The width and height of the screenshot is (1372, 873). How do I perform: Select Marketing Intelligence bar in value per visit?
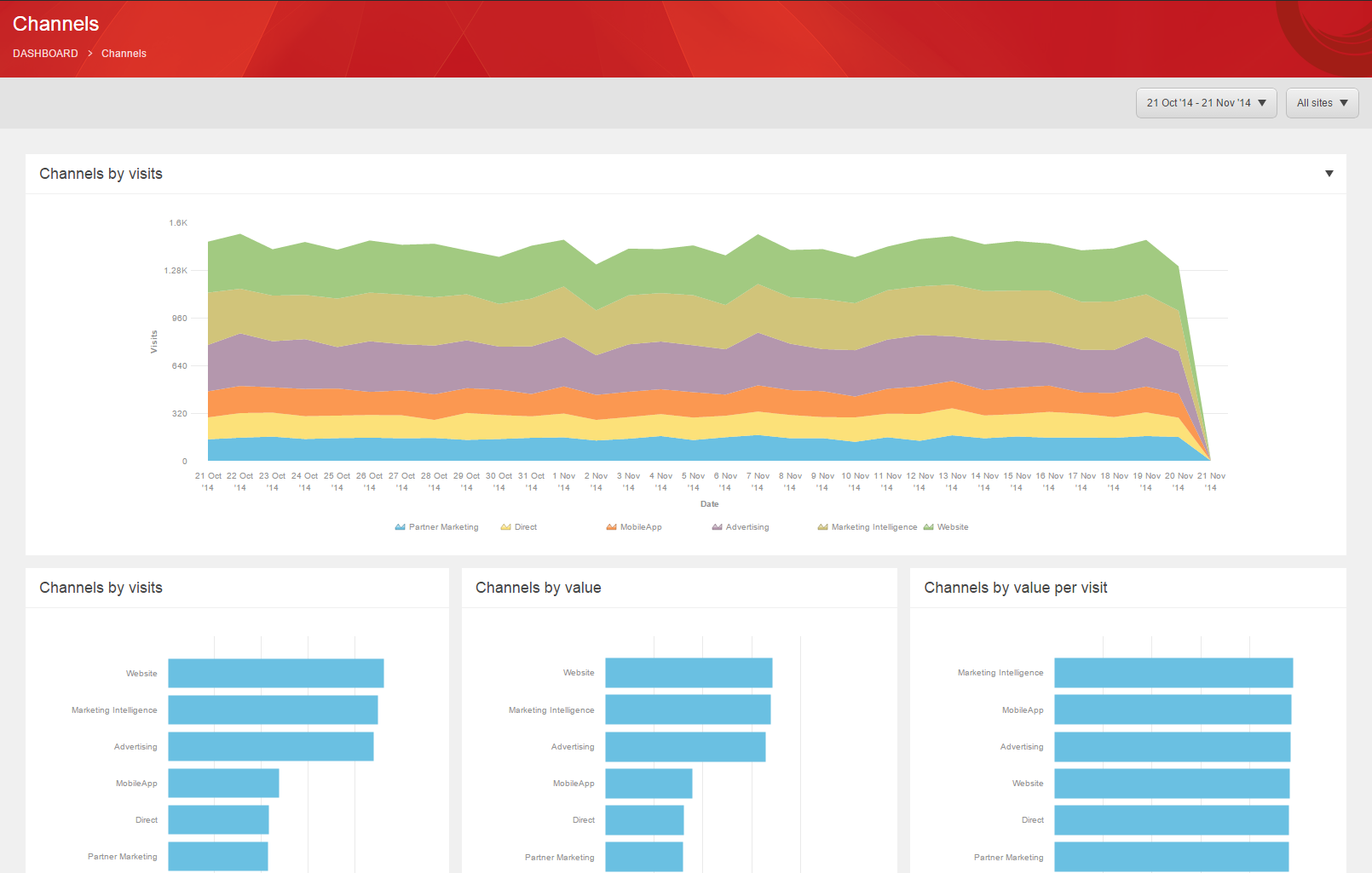click(x=1173, y=673)
